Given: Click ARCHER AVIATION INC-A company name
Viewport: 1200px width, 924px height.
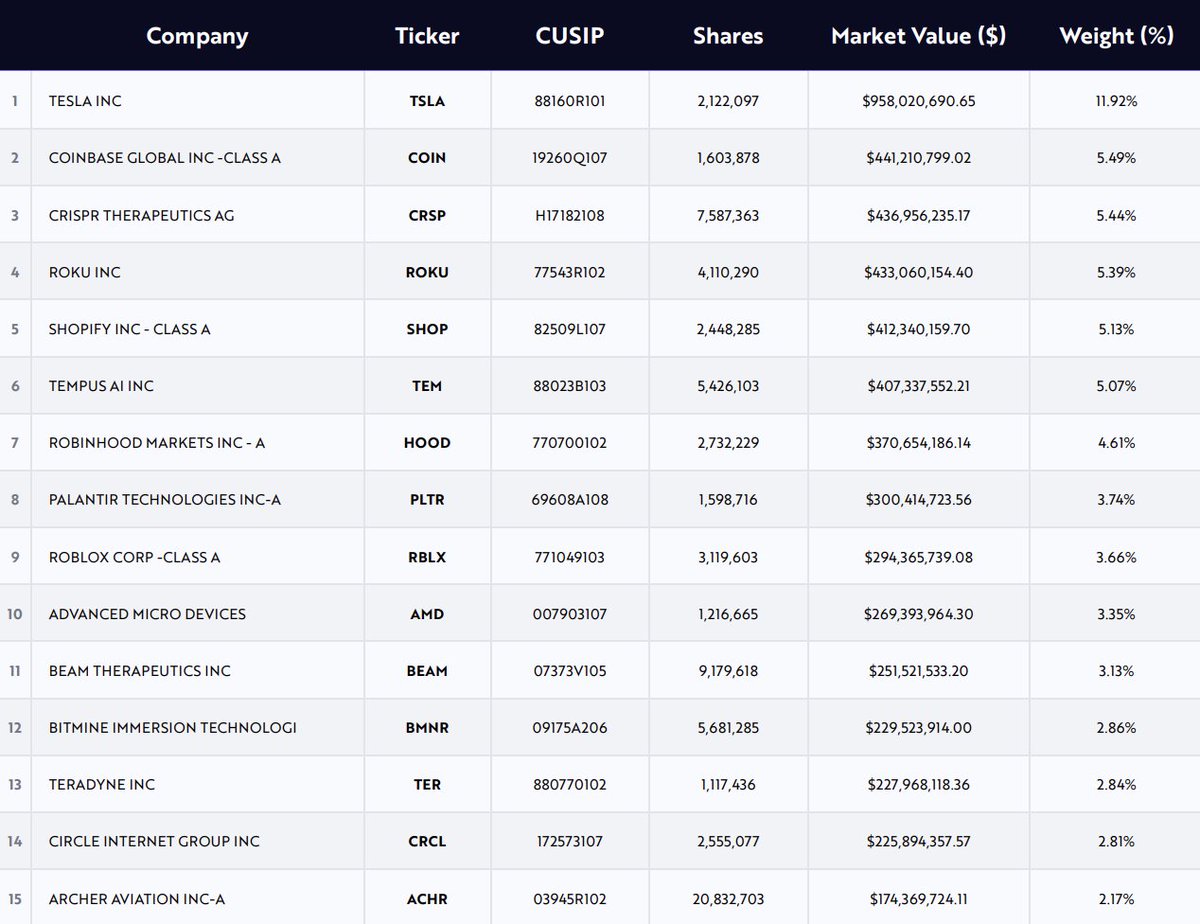Looking at the screenshot, I should point(136,899).
